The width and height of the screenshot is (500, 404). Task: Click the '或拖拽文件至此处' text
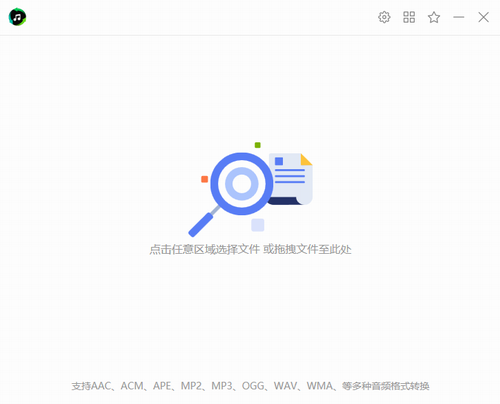pos(307,249)
